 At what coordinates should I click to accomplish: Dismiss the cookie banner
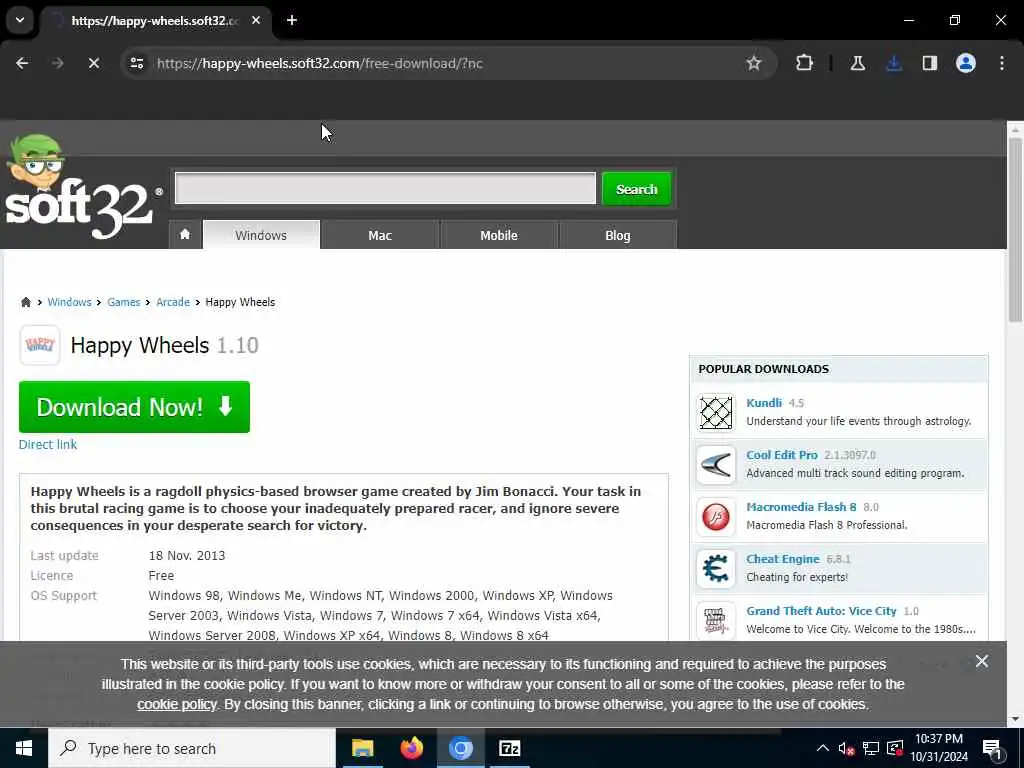[x=982, y=661]
